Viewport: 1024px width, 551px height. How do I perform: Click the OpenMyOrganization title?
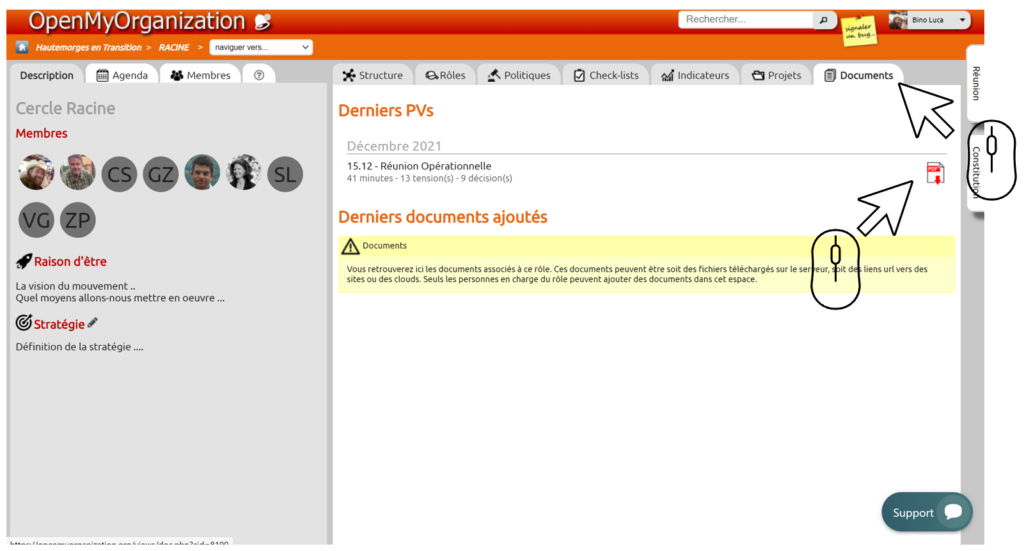click(x=137, y=21)
